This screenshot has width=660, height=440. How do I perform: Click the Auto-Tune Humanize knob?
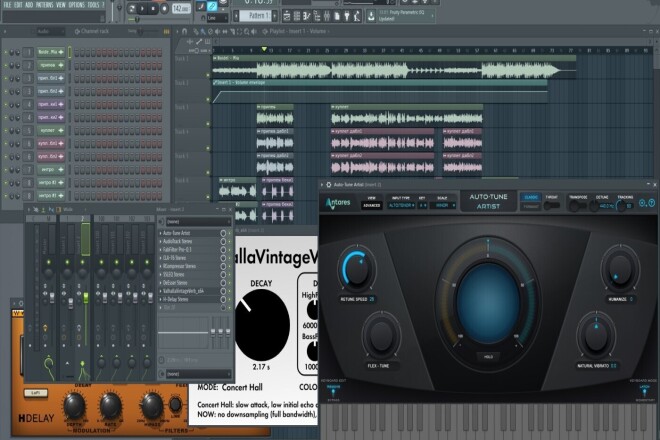coord(620,269)
